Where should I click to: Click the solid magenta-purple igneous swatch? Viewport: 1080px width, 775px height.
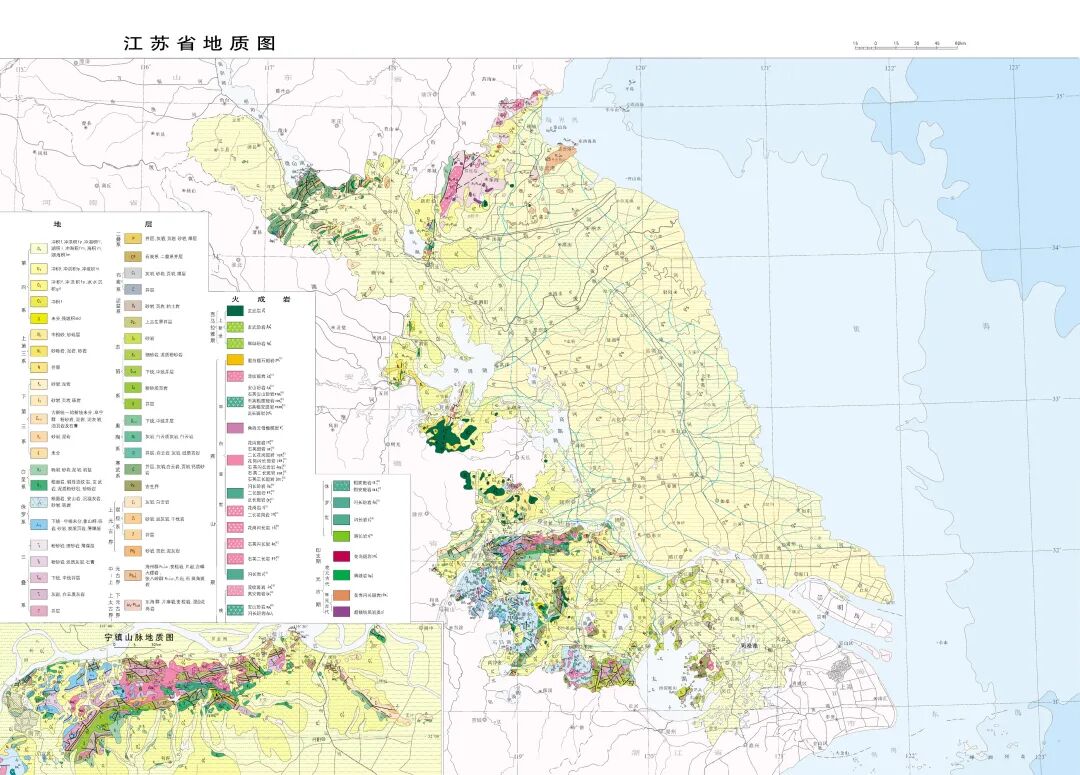234,427
